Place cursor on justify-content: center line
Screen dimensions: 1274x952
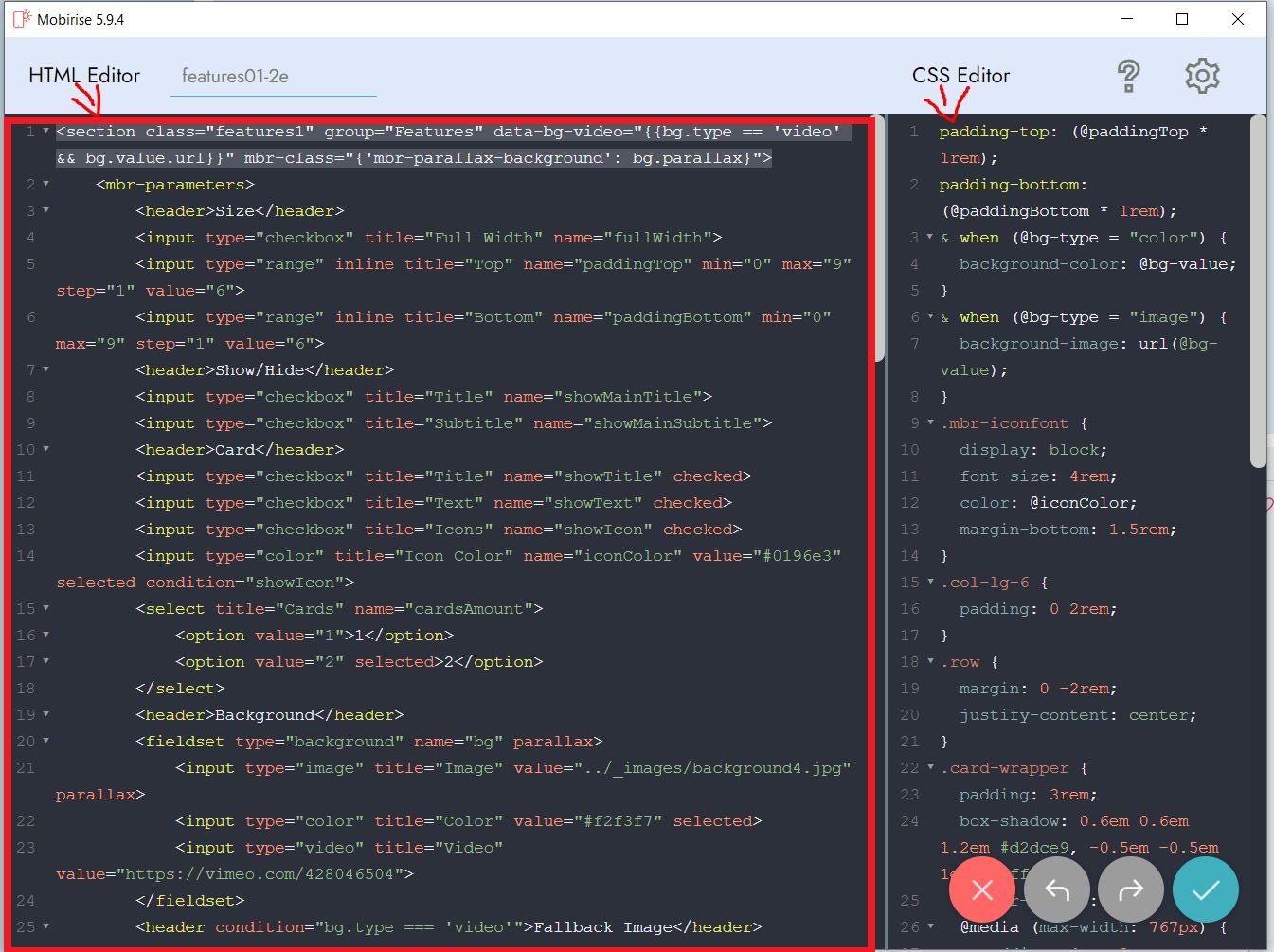click(1077, 715)
